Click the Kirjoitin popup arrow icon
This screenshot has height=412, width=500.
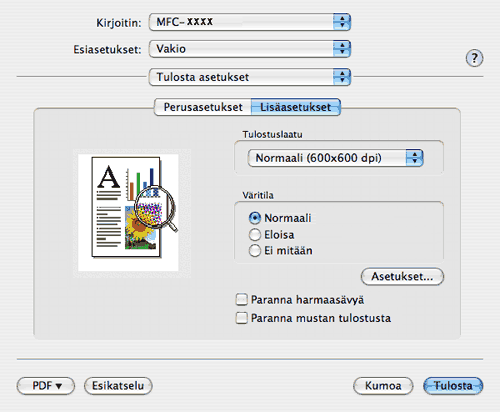tap(342, 22)
